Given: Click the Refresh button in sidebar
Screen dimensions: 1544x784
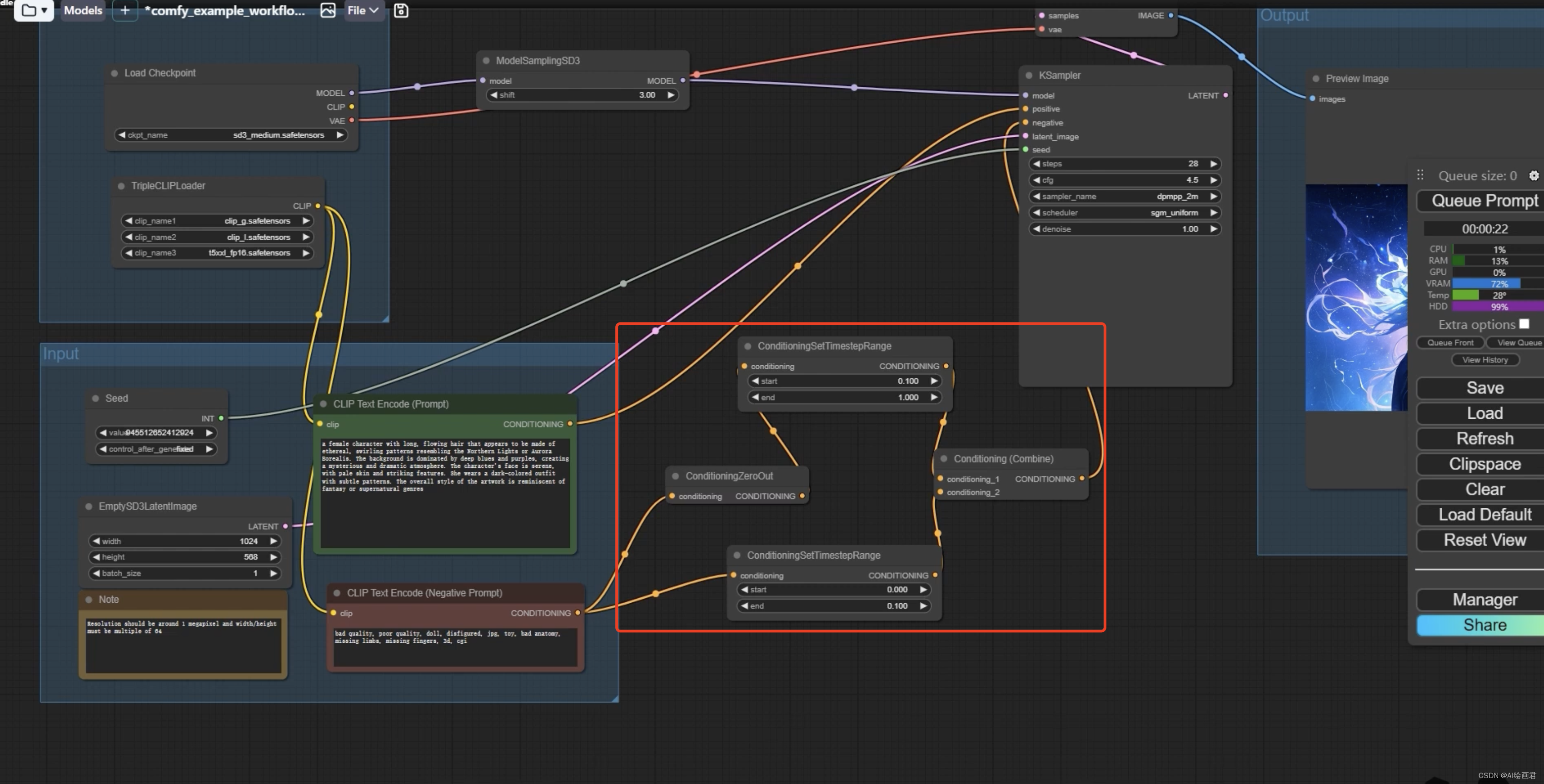Looking at the screenshot, I should (1483, 438).
